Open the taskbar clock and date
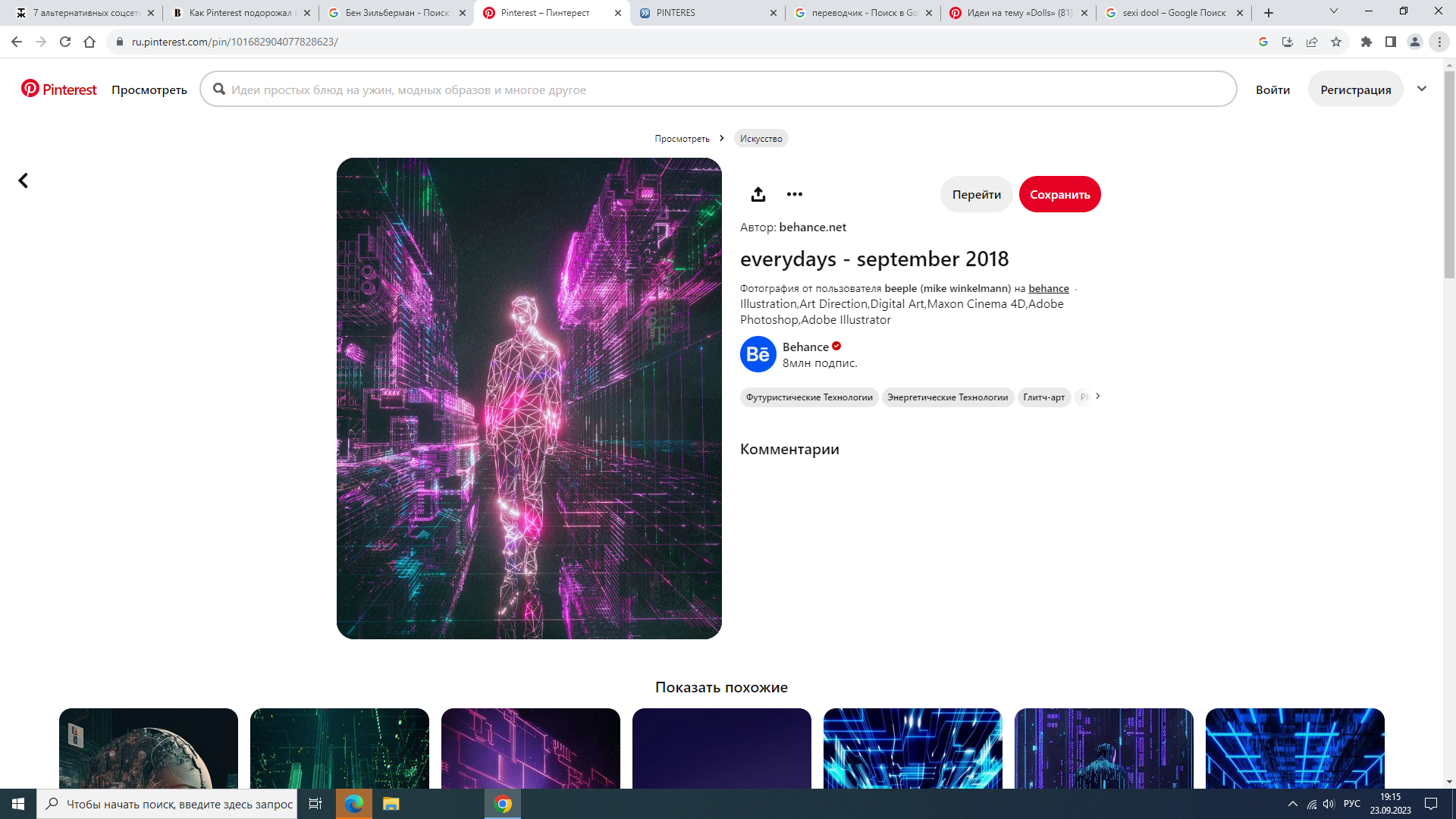Image resolution: width=1456 pixels, height=819 pixels. click(x=1390, y=804)
